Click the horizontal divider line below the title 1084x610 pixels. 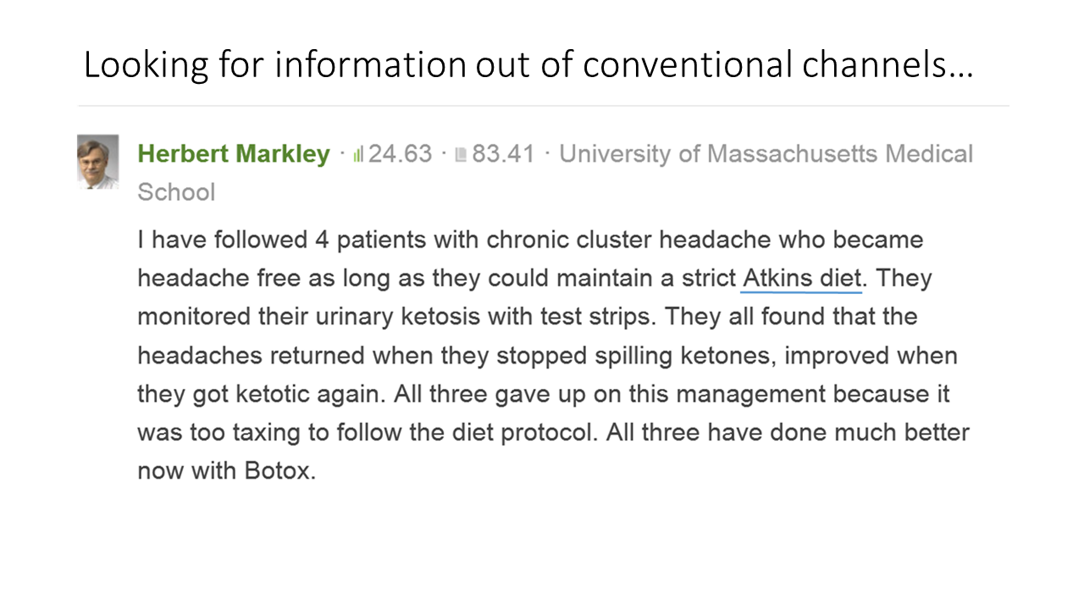click(x=543, y=106)
